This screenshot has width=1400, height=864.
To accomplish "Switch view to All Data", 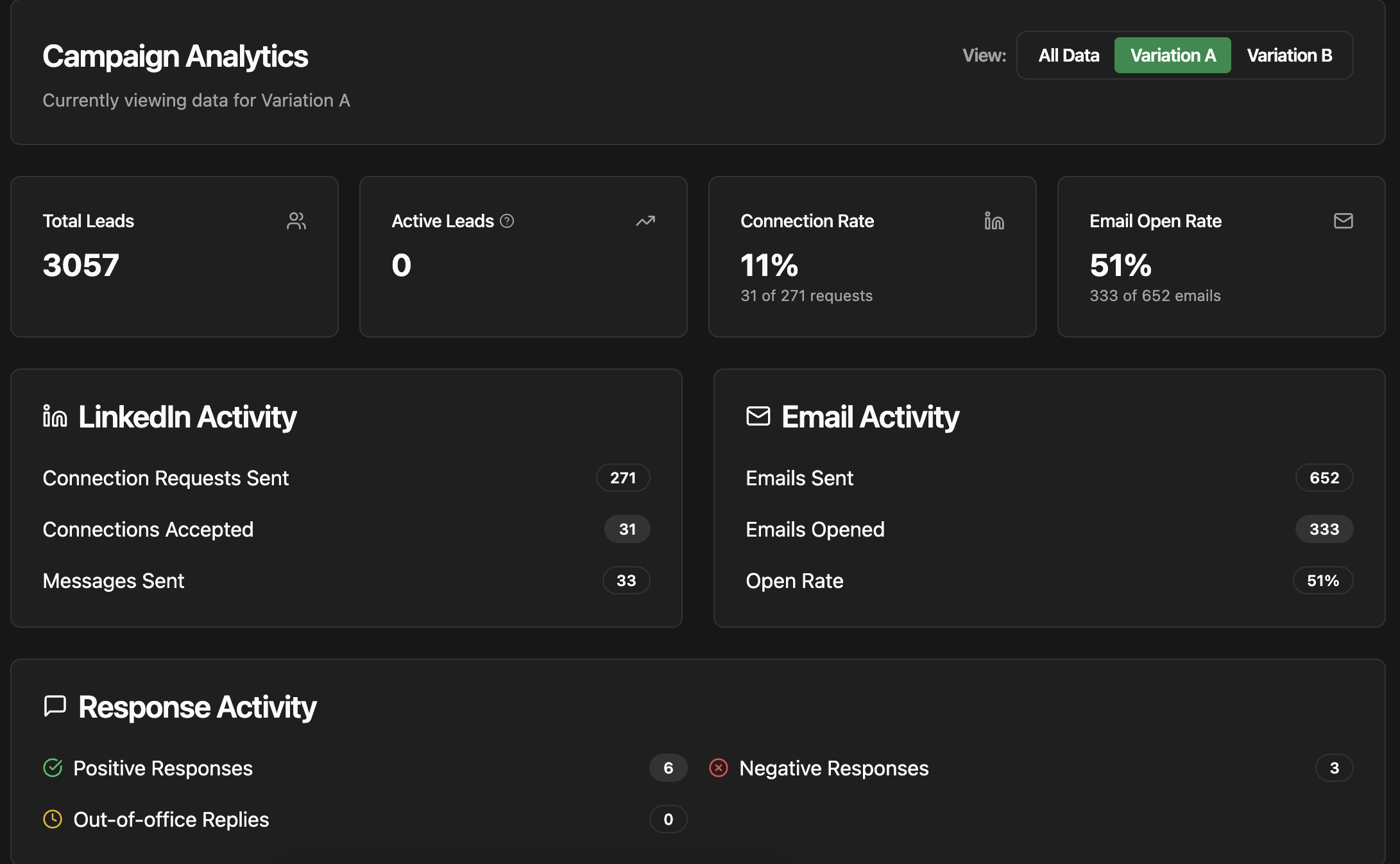I will pos(1068,55).
